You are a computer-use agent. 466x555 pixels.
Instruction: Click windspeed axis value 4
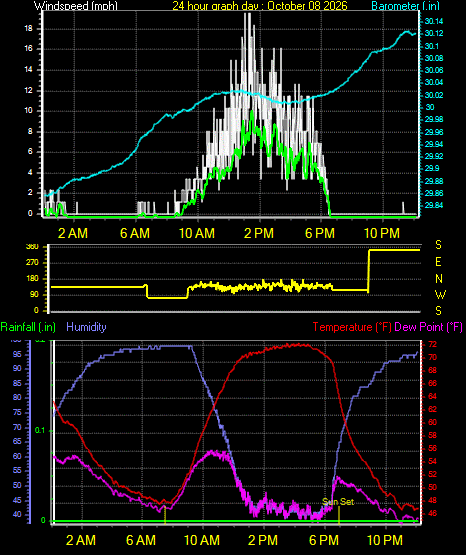pyautogui.click(x=30, y=172)
